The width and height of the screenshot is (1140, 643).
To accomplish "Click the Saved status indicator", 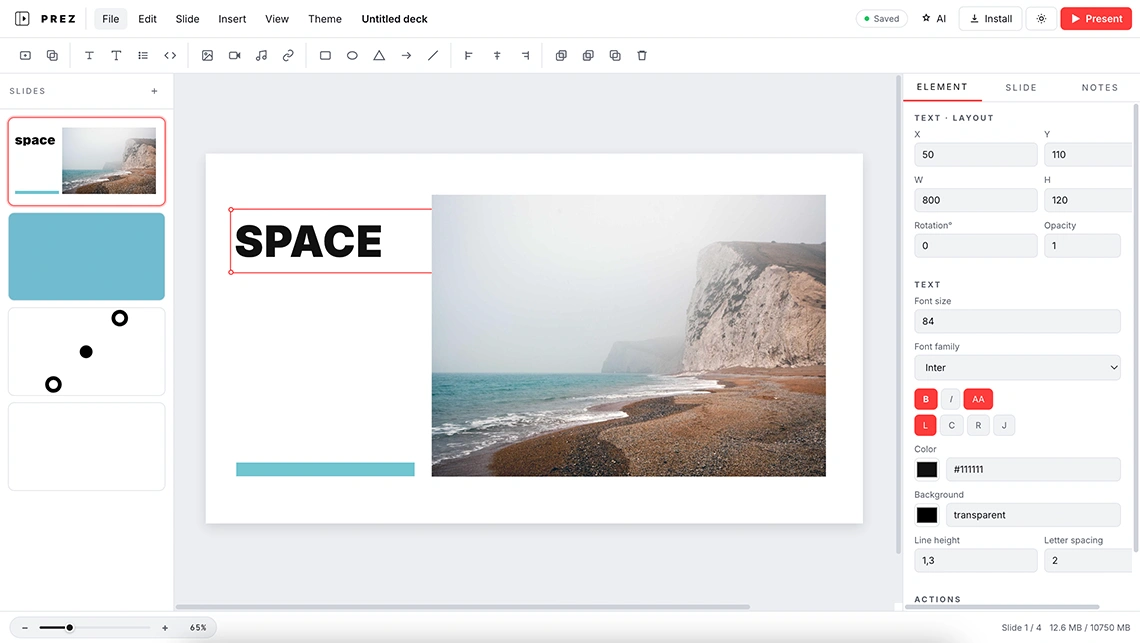I will coord(881,19).
